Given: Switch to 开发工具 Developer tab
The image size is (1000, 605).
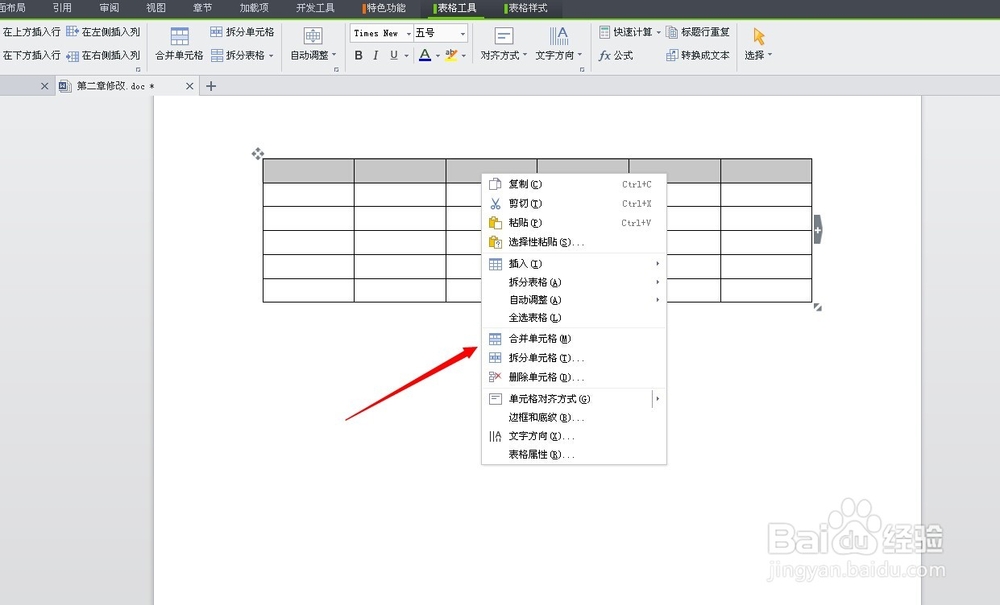Looking at the screenshot, I should point(315,8).
